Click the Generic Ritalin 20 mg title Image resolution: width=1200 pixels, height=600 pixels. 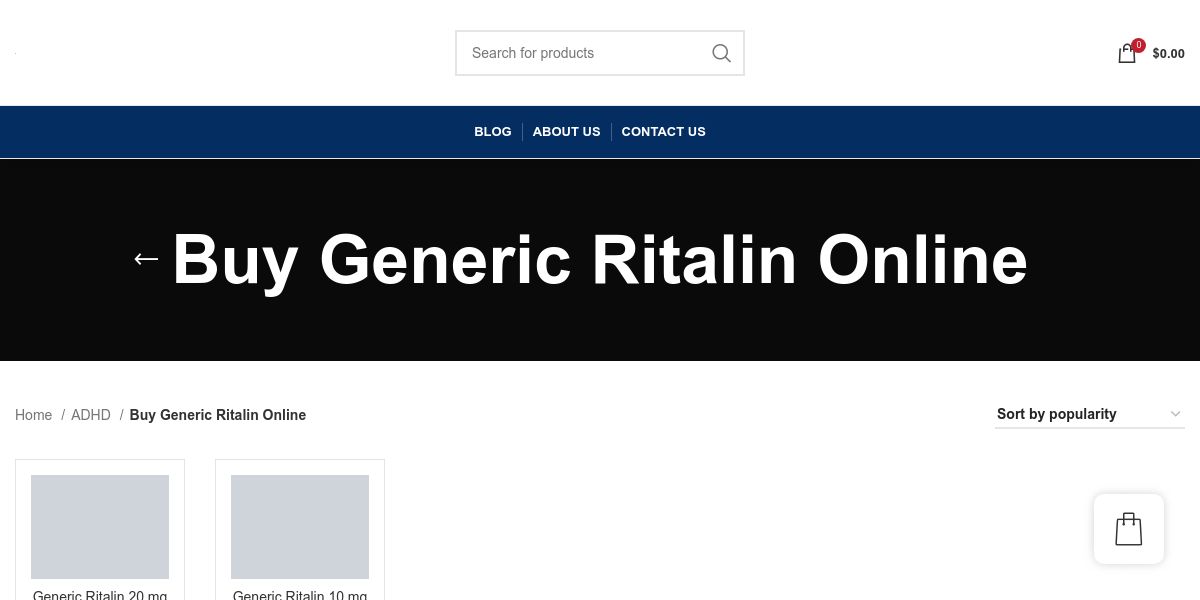coord(100,595)
